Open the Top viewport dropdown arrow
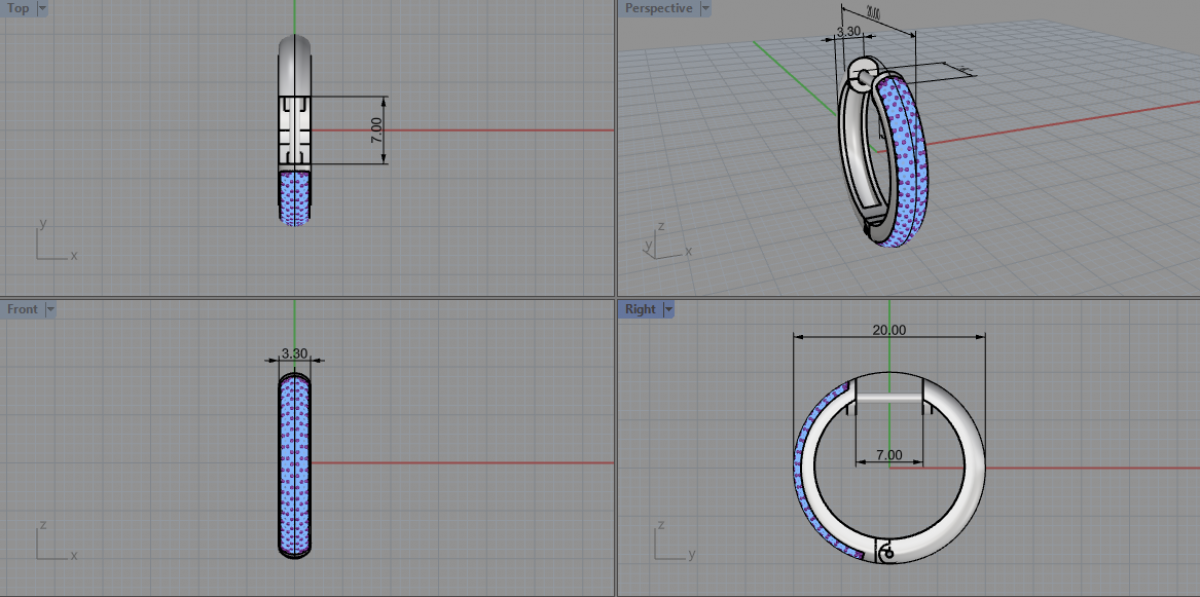Screen dimensions: 1200x597 point(42,8)
